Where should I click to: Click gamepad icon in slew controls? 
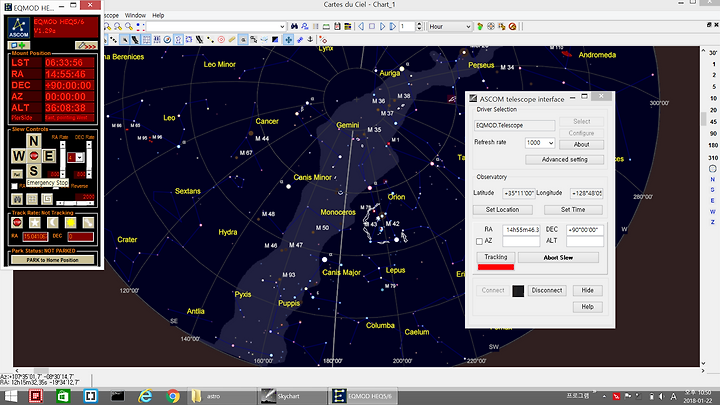click(x=17, y=199)
